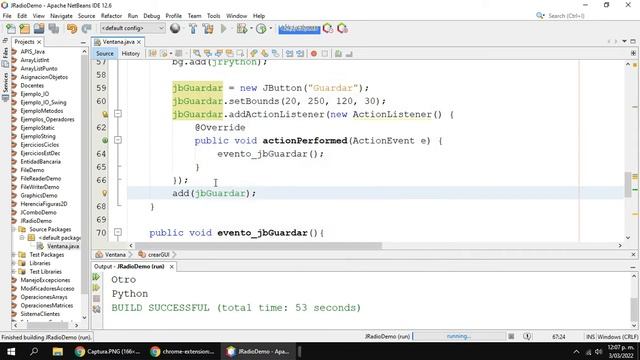Open the Window menu

pyautogui.click(x=237, y=16)
